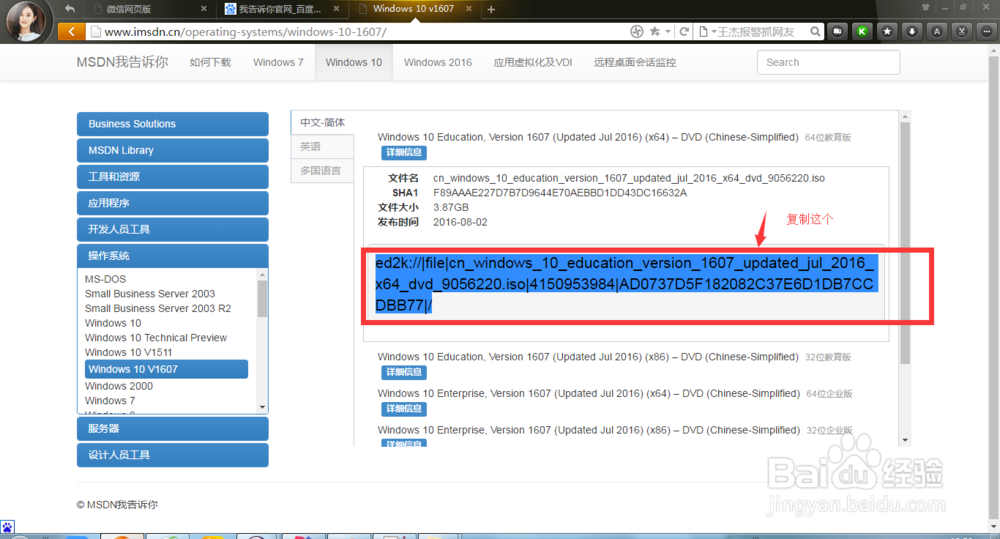Click the undo arrow beside the profile avatar
The image size is (1000, 539).
pyautogui.click(x=70, y=9)
